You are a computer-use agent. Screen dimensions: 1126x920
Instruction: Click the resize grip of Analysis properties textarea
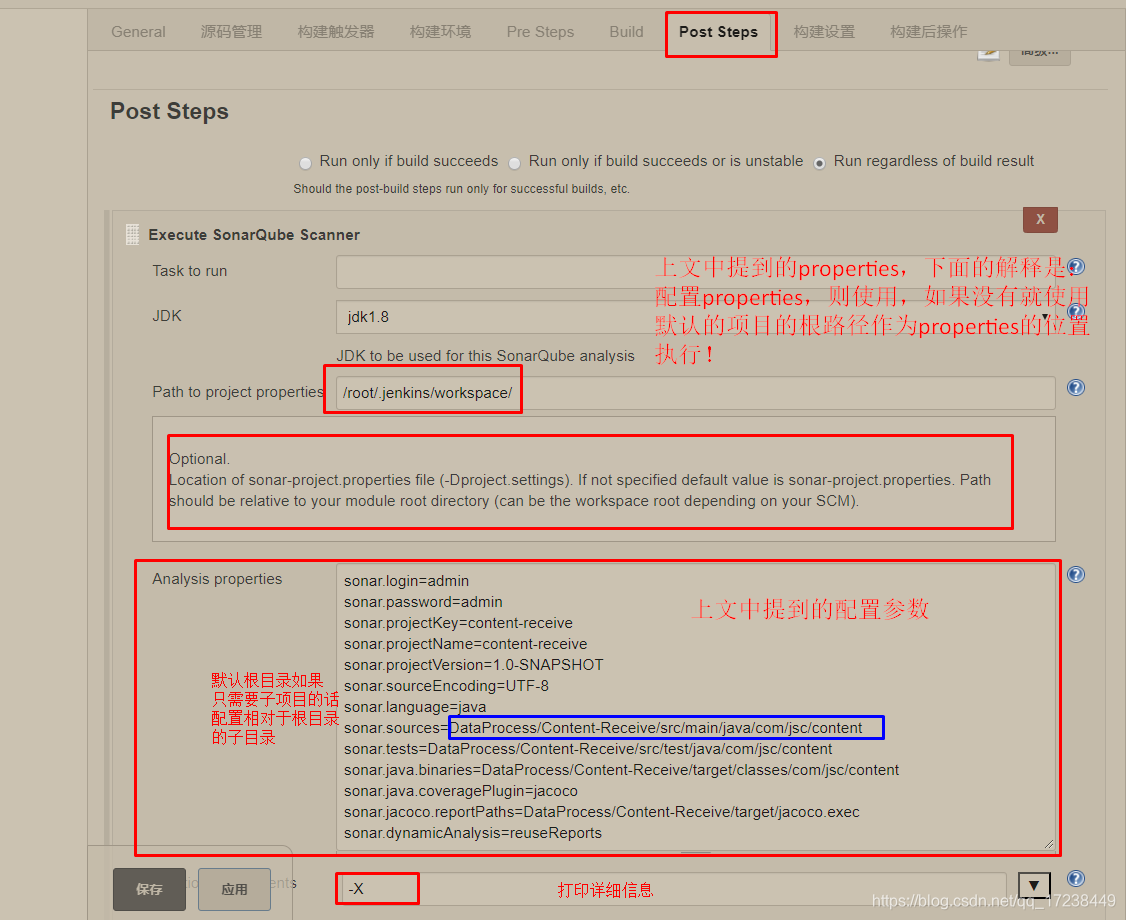tap(1049, 844)
